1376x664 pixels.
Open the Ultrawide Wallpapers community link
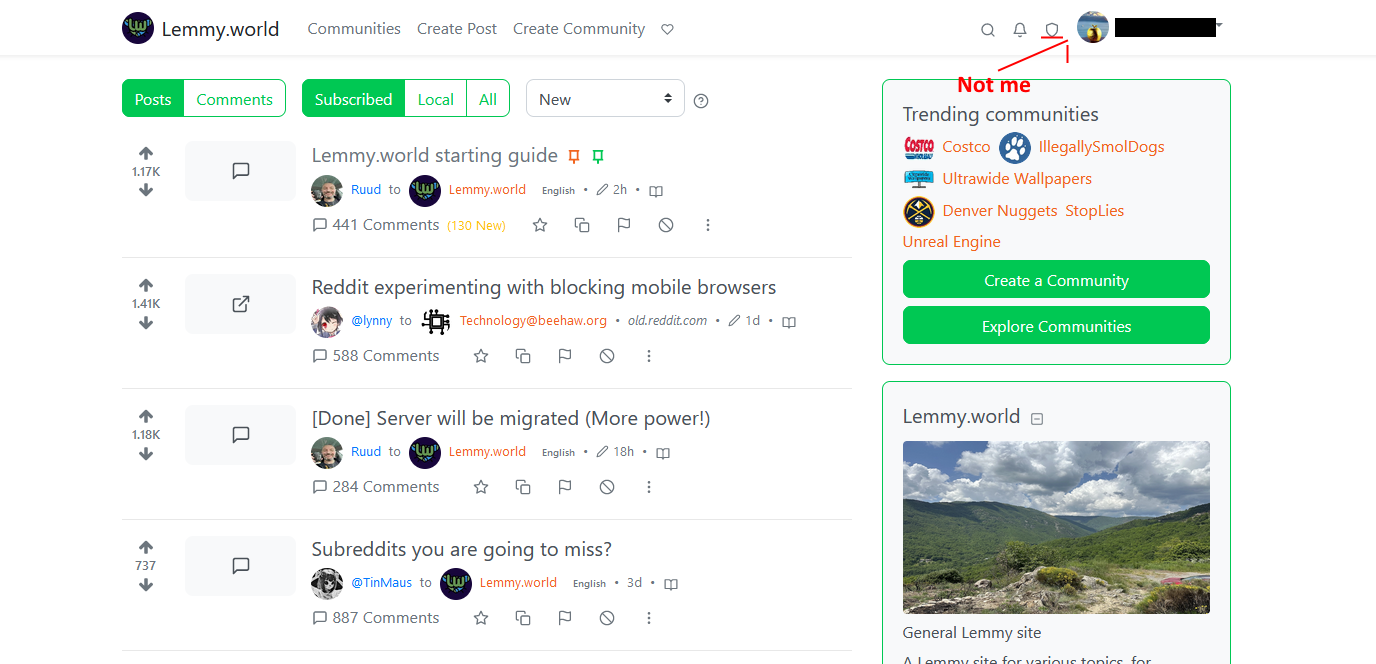click(1017, 179)
